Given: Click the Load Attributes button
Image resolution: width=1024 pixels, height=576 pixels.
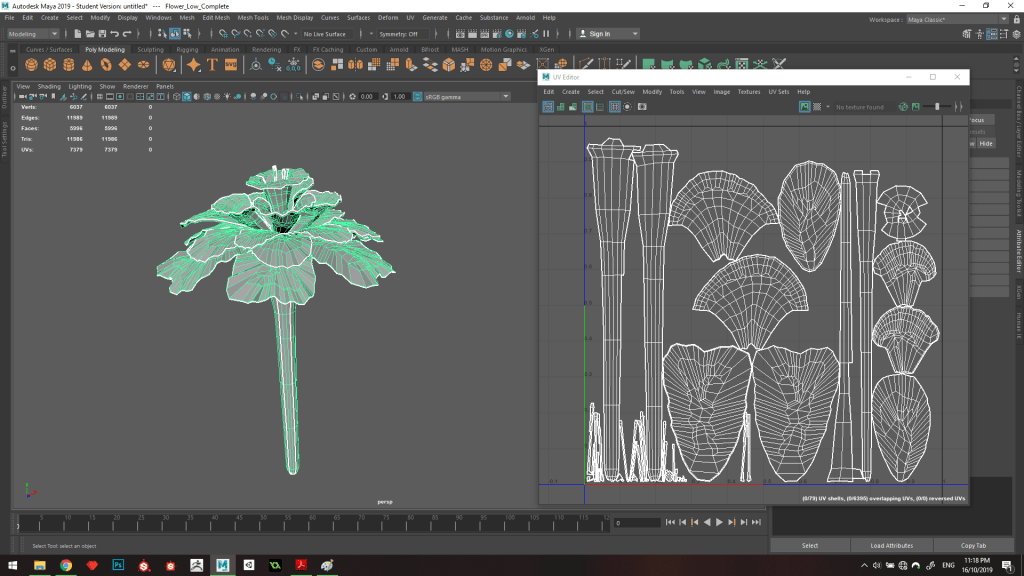Looking at the screenshot, I should point(891,545).
